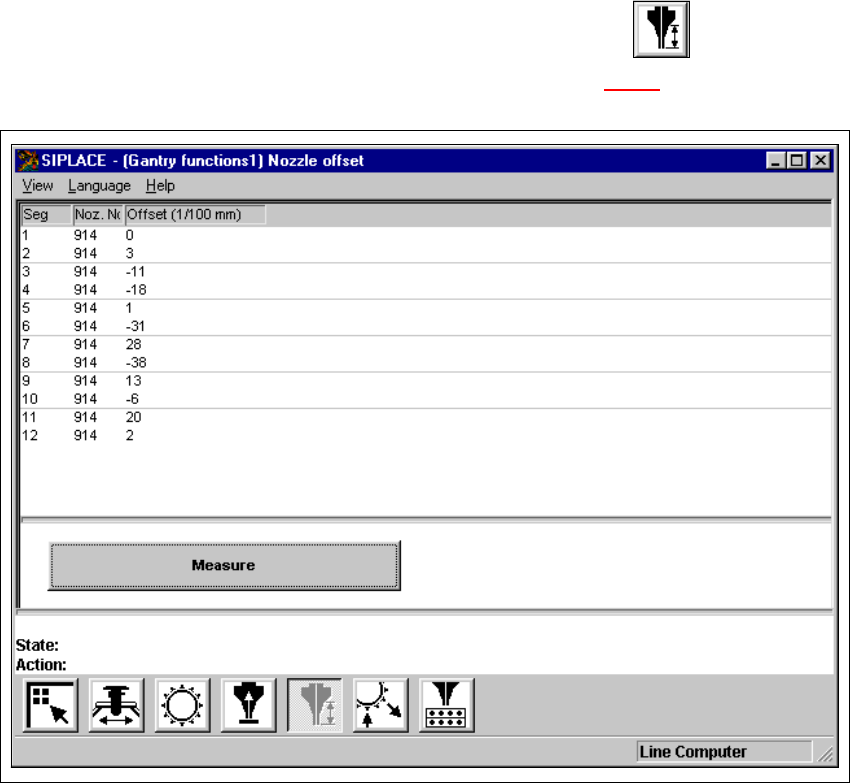Select the active nozzle offset toolbar icon
850x783 pixels.
click(x=315, y=705)
